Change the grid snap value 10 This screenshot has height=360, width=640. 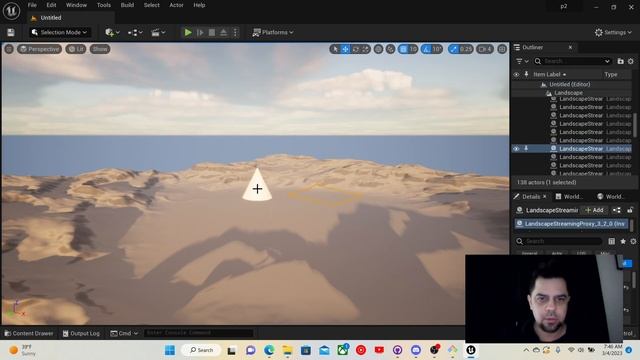pyautogui.click(x=413, y=49)
